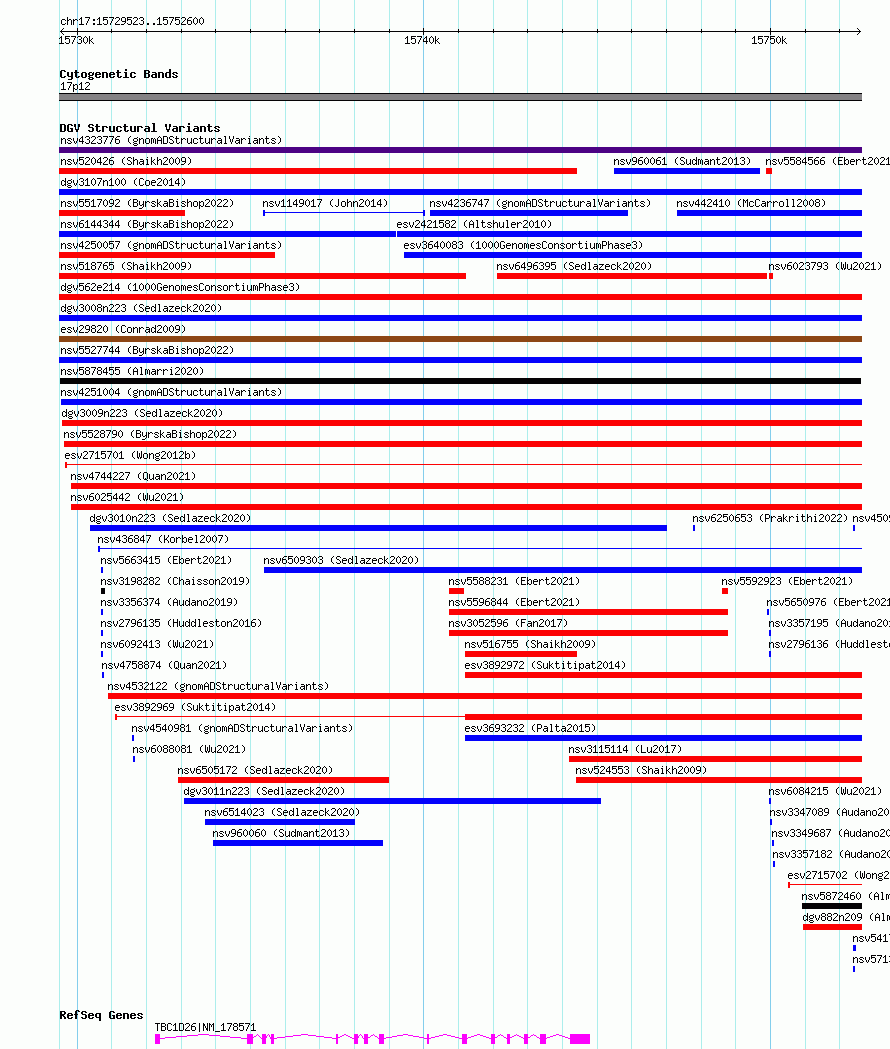Screen dimensions: 890x1049
Task: Open nsv518765 (Shaikh2009) variant
Action: click(x=126, y=266)
